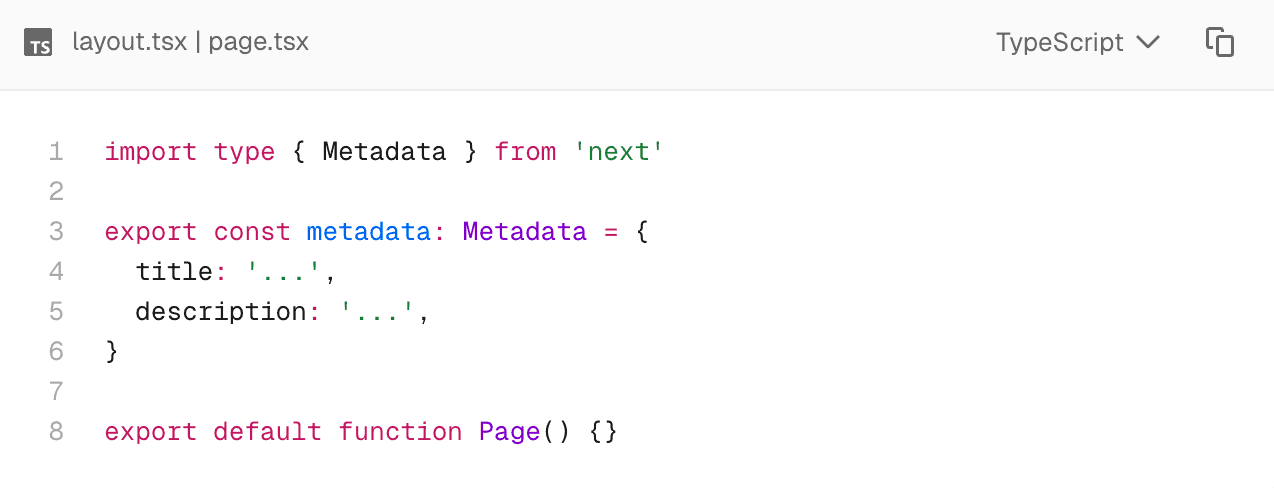
Task: Click the chevron beside TypeScript
Action: 1148,43
